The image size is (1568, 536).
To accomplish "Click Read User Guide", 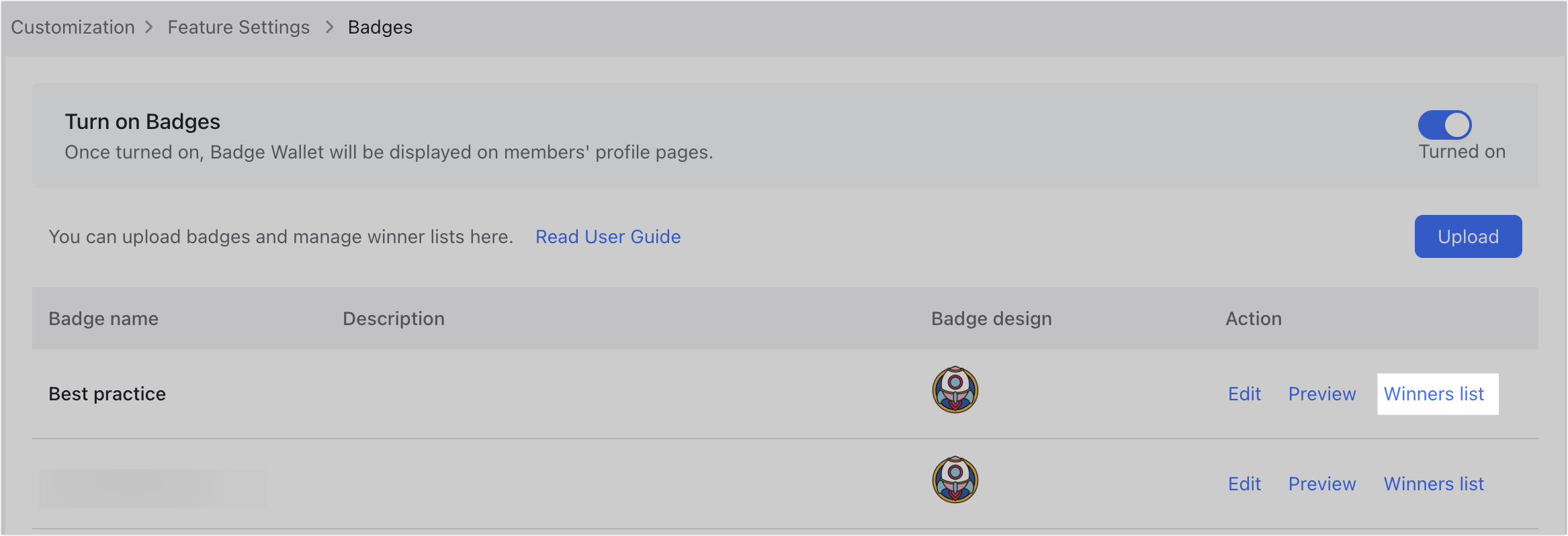I will coord(608,236).
